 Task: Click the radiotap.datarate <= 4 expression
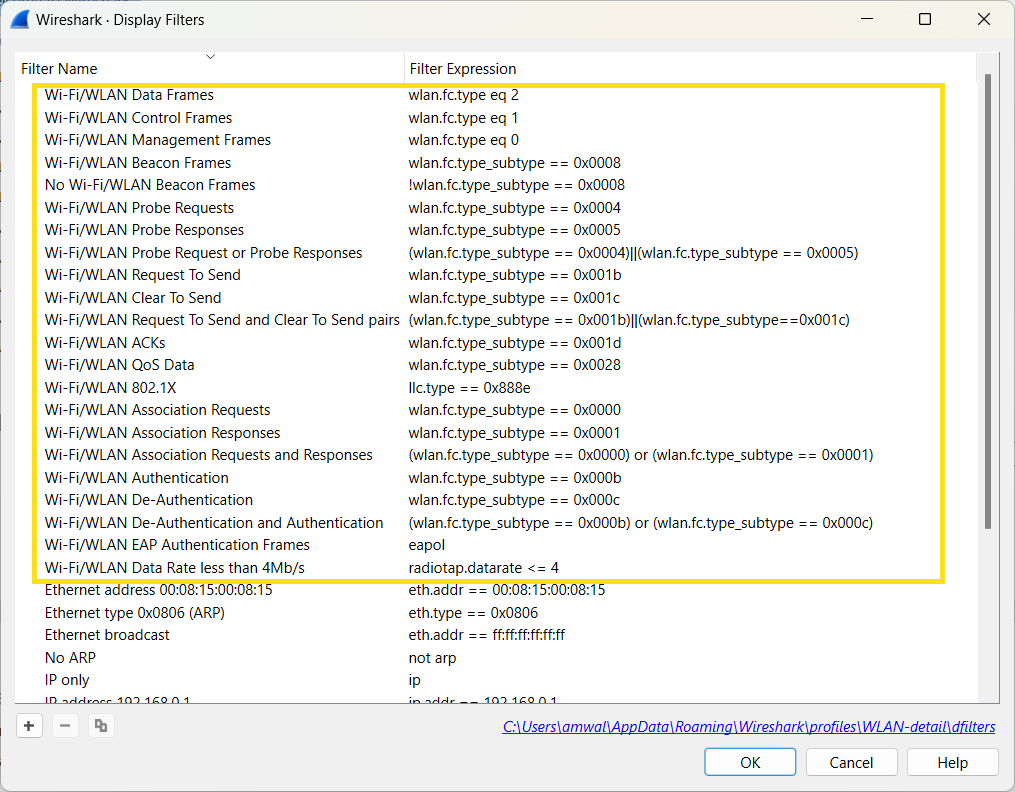[483, 568]
